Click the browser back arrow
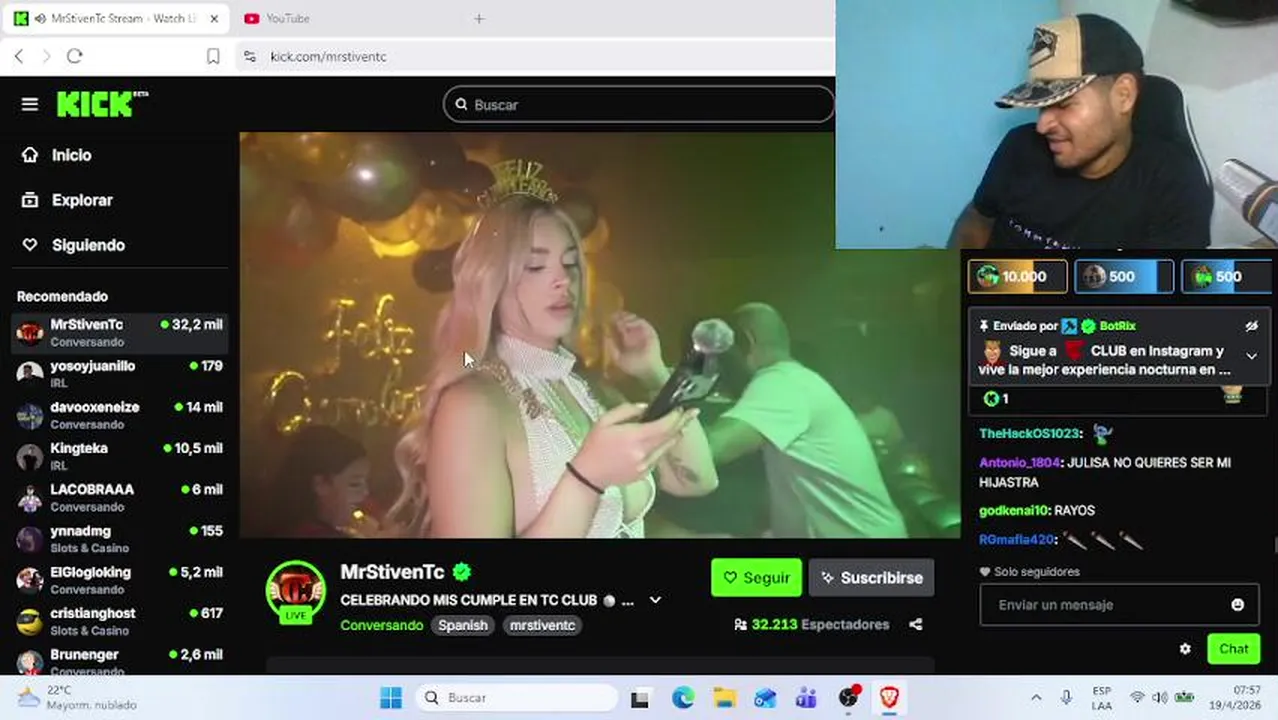 (x=18, y=56)
